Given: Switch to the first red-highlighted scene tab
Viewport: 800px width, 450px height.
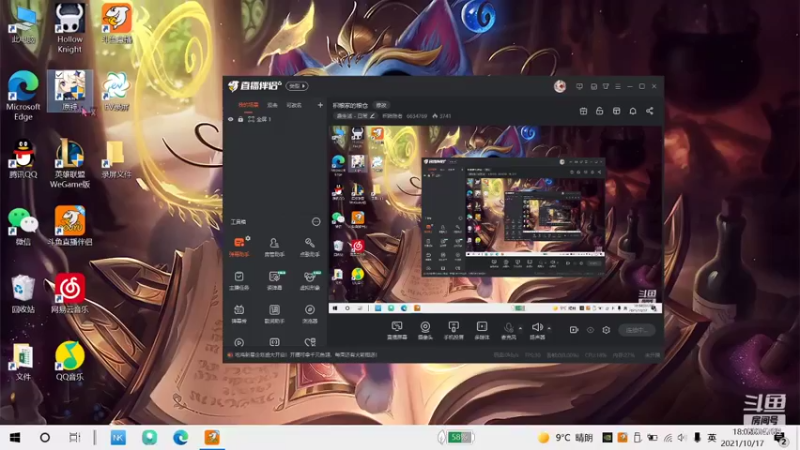Looking at the screenshot, I should tap(248, 105).
